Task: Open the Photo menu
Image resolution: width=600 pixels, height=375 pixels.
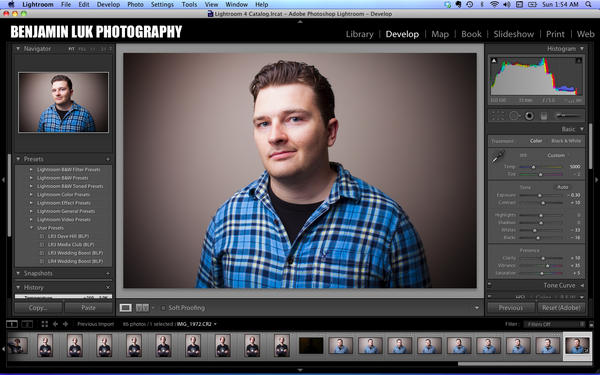Action: 135,5
